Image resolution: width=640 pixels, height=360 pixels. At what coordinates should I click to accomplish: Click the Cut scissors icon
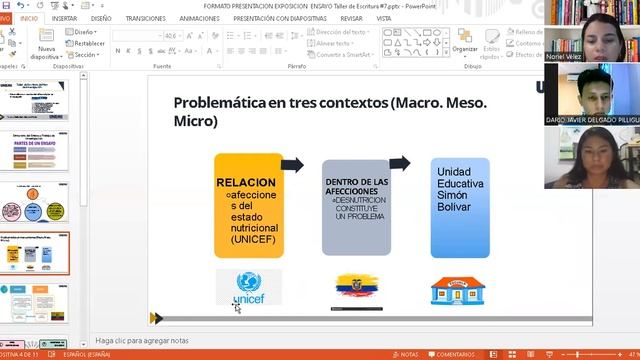click(12, 31)
